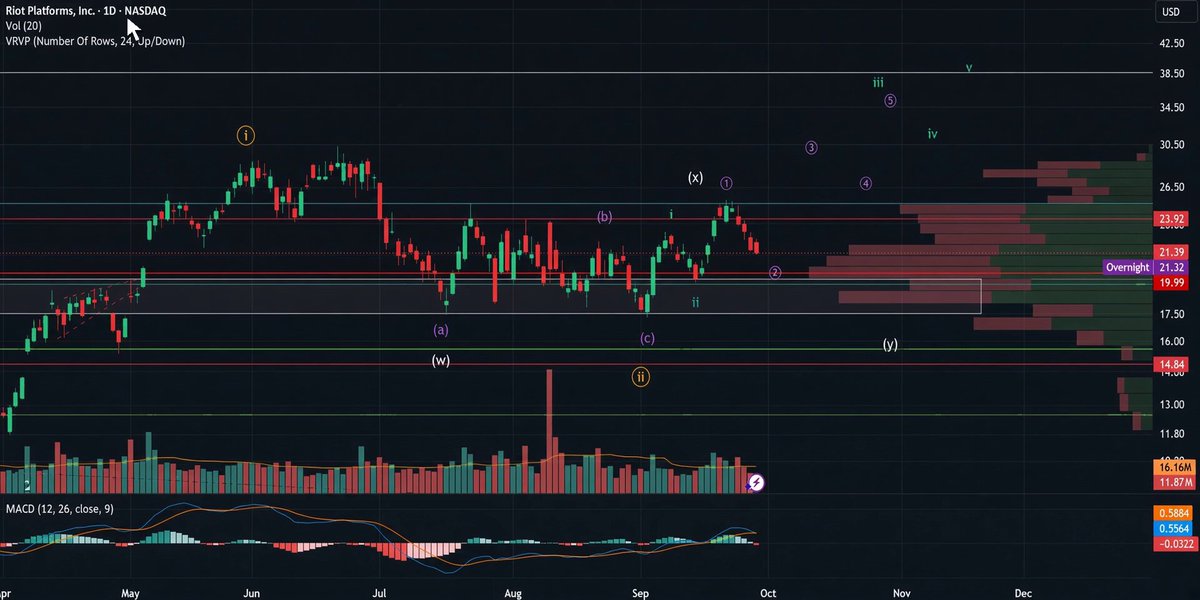Click the 19.99 red price label
The image size is (1200, 600).
[1169, 284]
